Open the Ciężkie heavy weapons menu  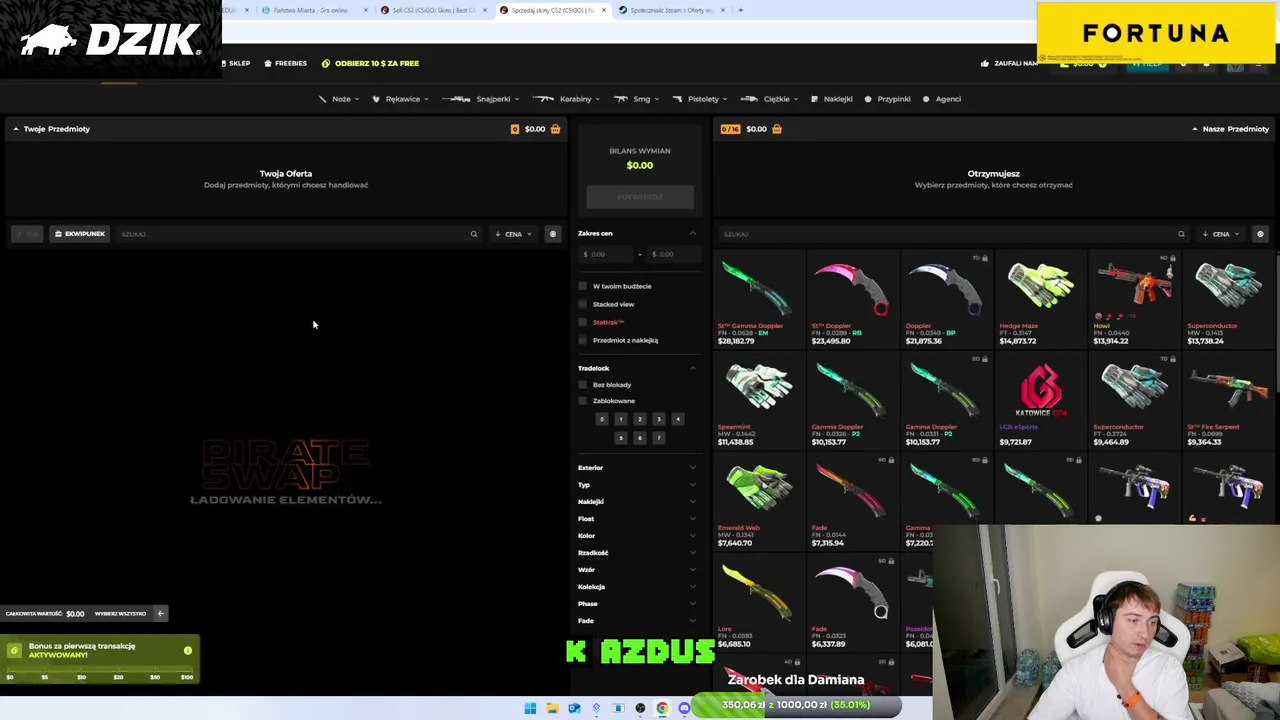coord(769,99)
